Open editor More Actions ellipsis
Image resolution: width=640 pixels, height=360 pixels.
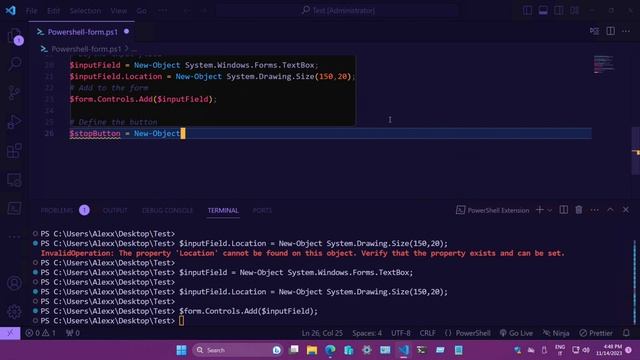626,31
